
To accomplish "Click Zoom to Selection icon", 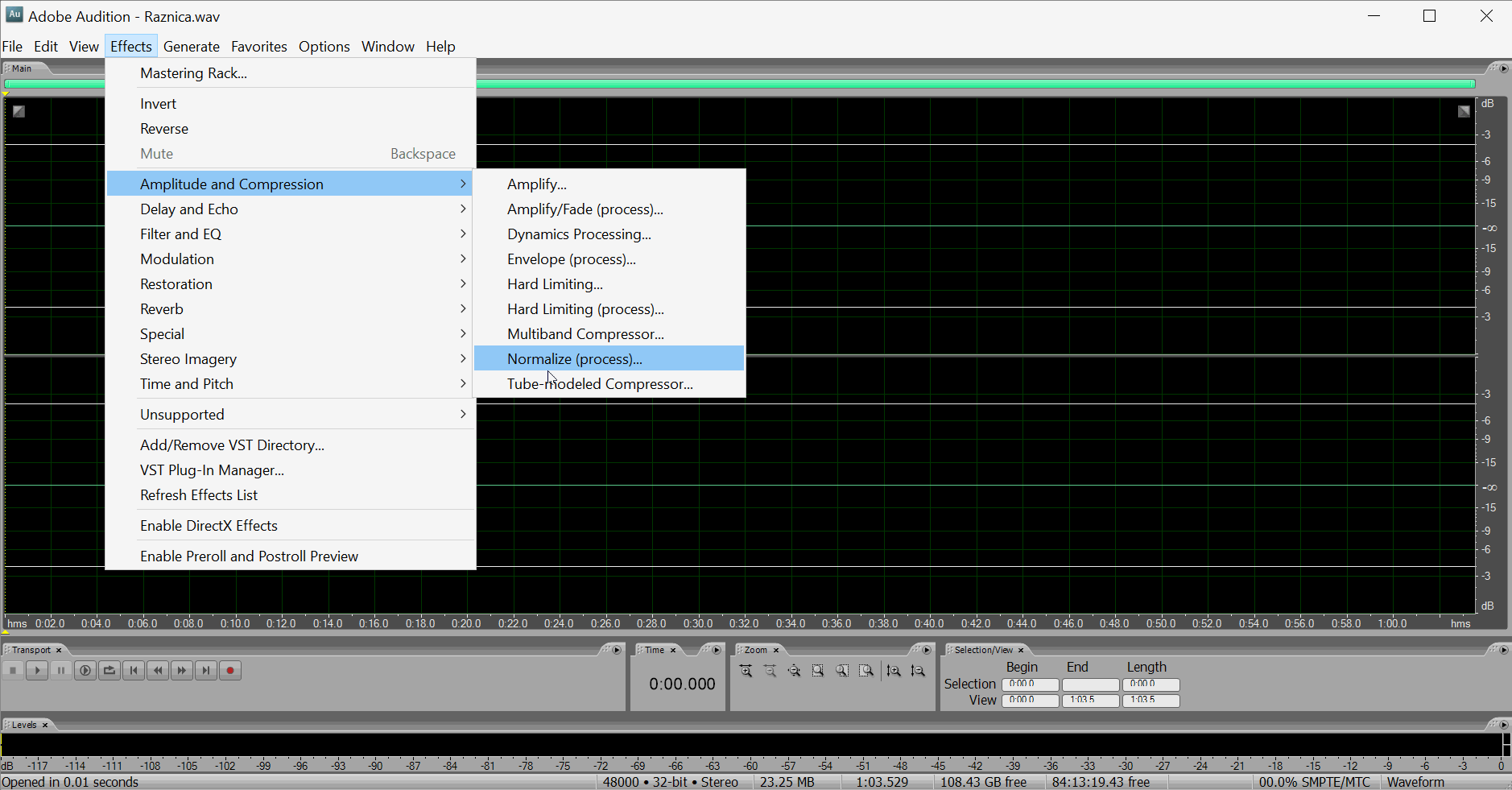I will click(818, 671).
